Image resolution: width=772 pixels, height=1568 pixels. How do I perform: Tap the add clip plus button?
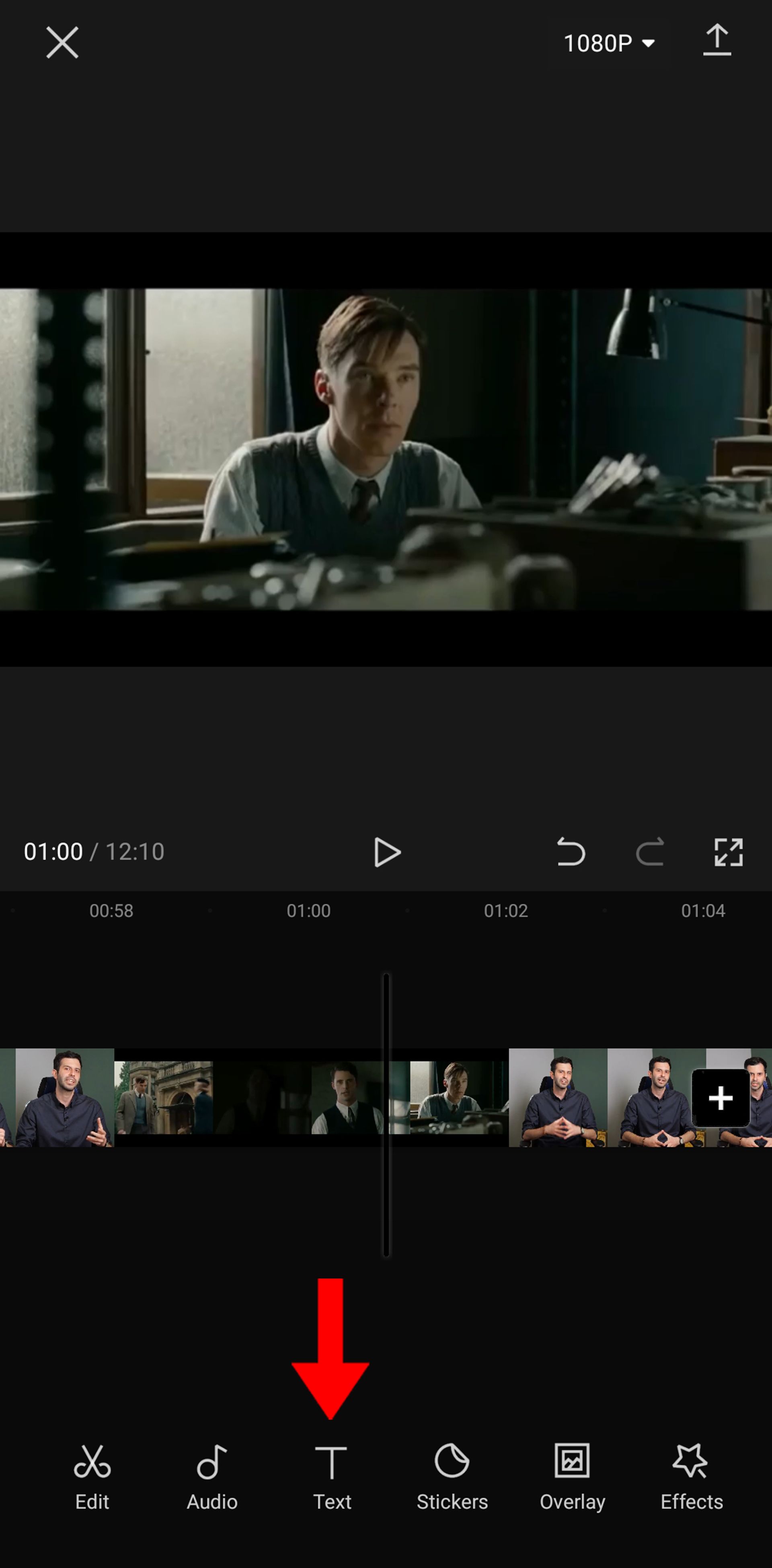click(720, 1098)
